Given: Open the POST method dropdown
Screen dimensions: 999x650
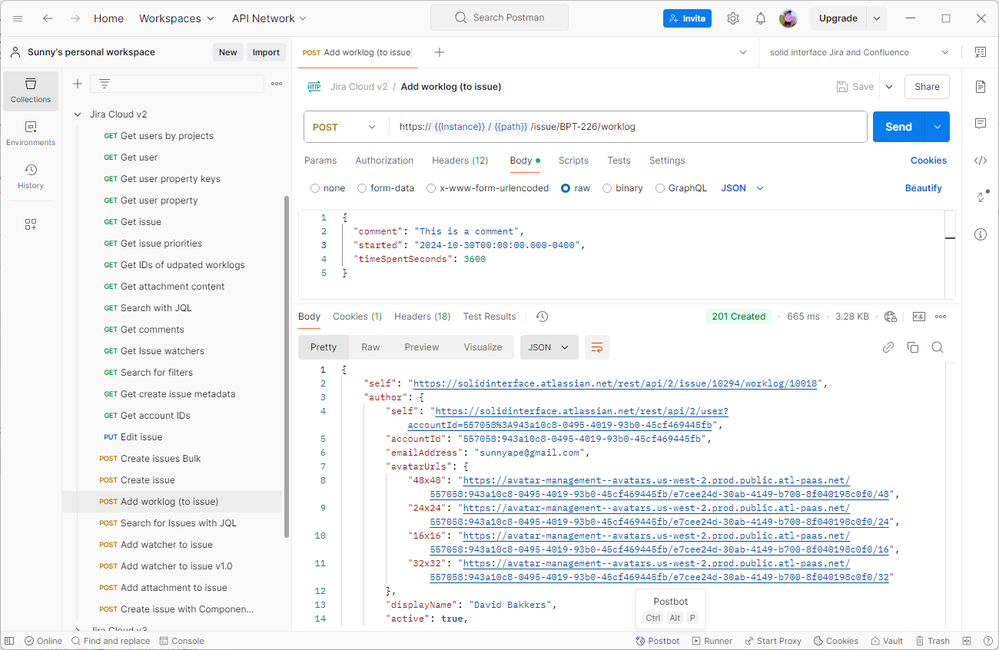Looking at the screenshot, I should tap(345, 127).
